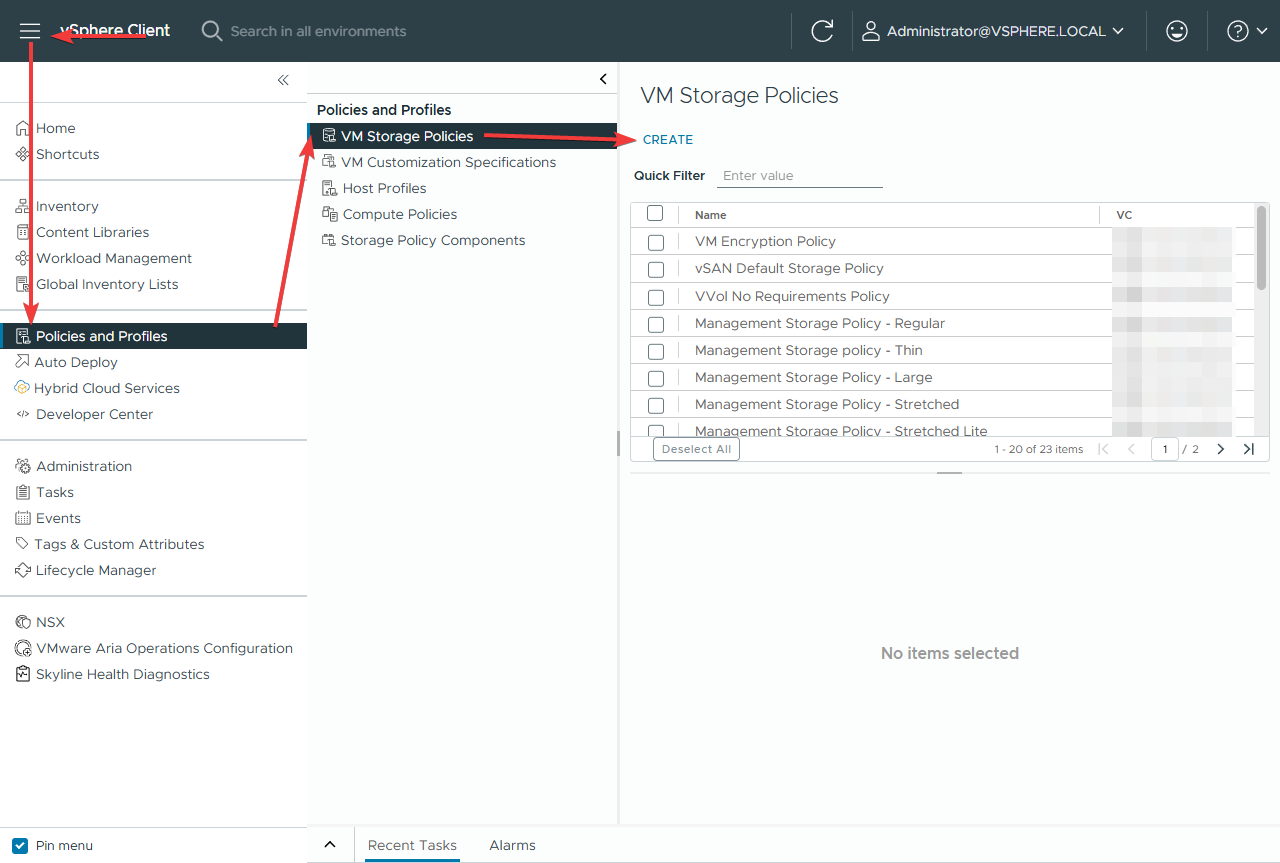The height and width of the screenshot is (863, 1280).
Task: Open the Administrator@VSPHERE.LOCAL user dropdown
Action: pos(993,31)
